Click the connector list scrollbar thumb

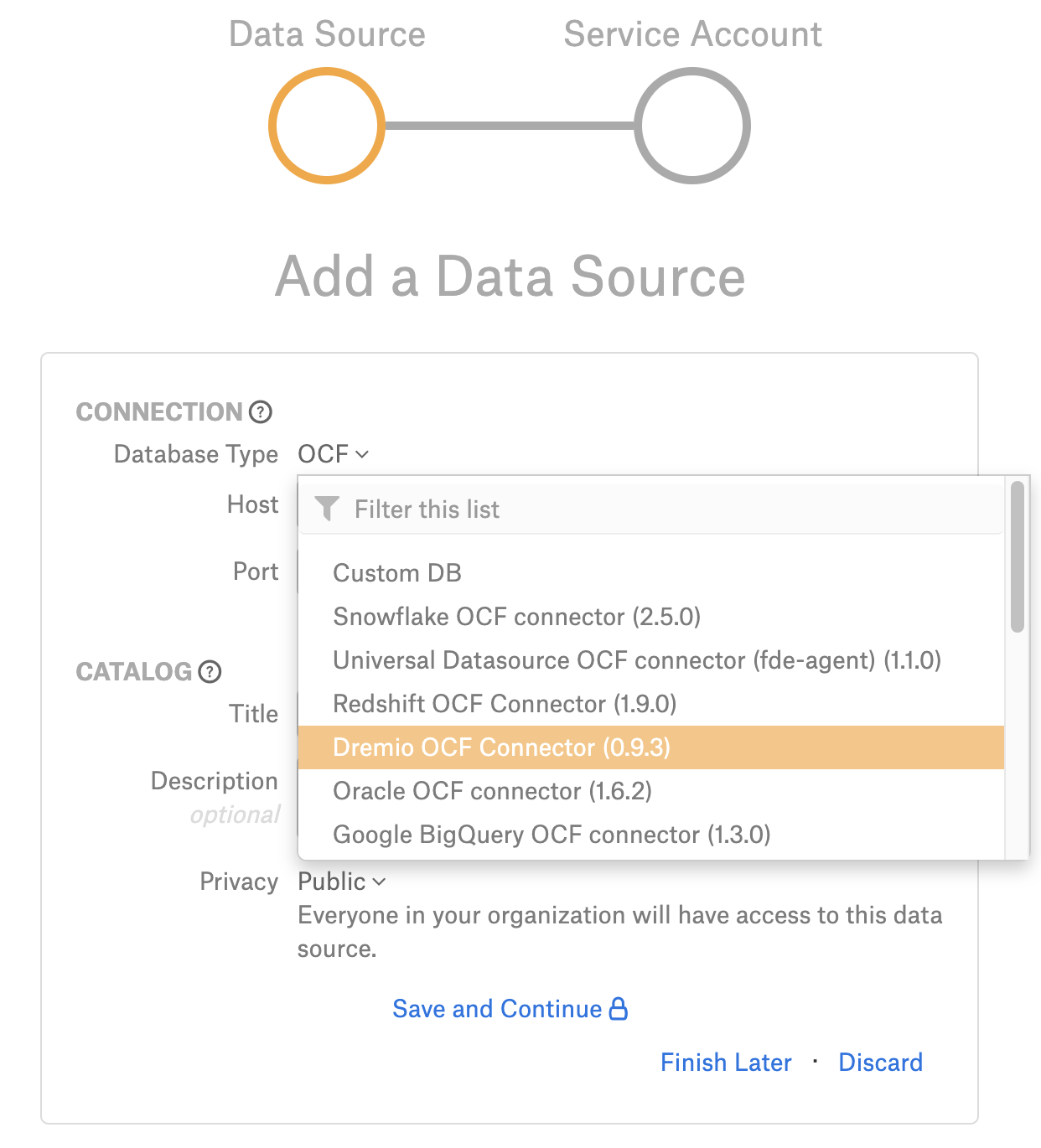pos(1018,556)
